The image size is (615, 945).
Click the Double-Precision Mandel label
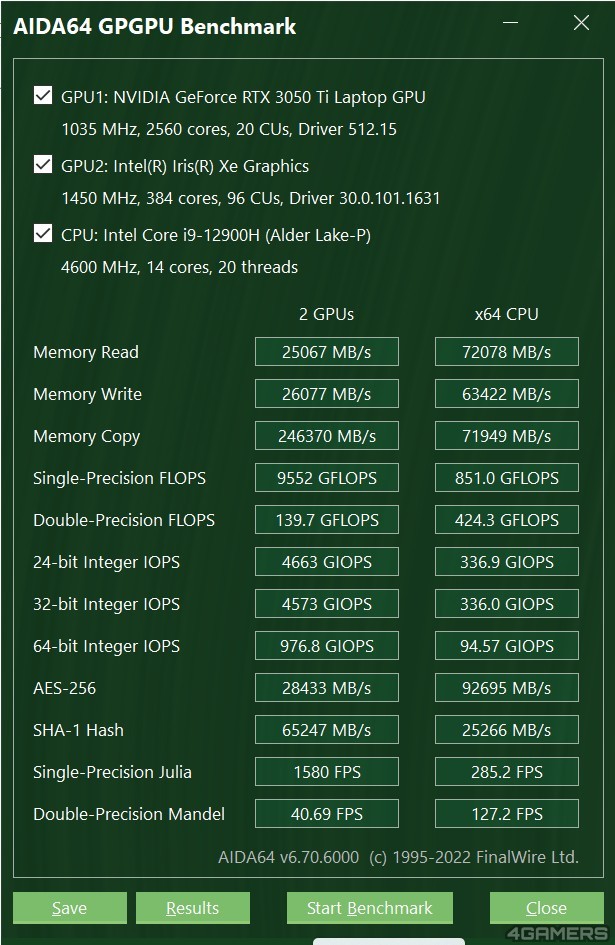(x=129, y=814)
